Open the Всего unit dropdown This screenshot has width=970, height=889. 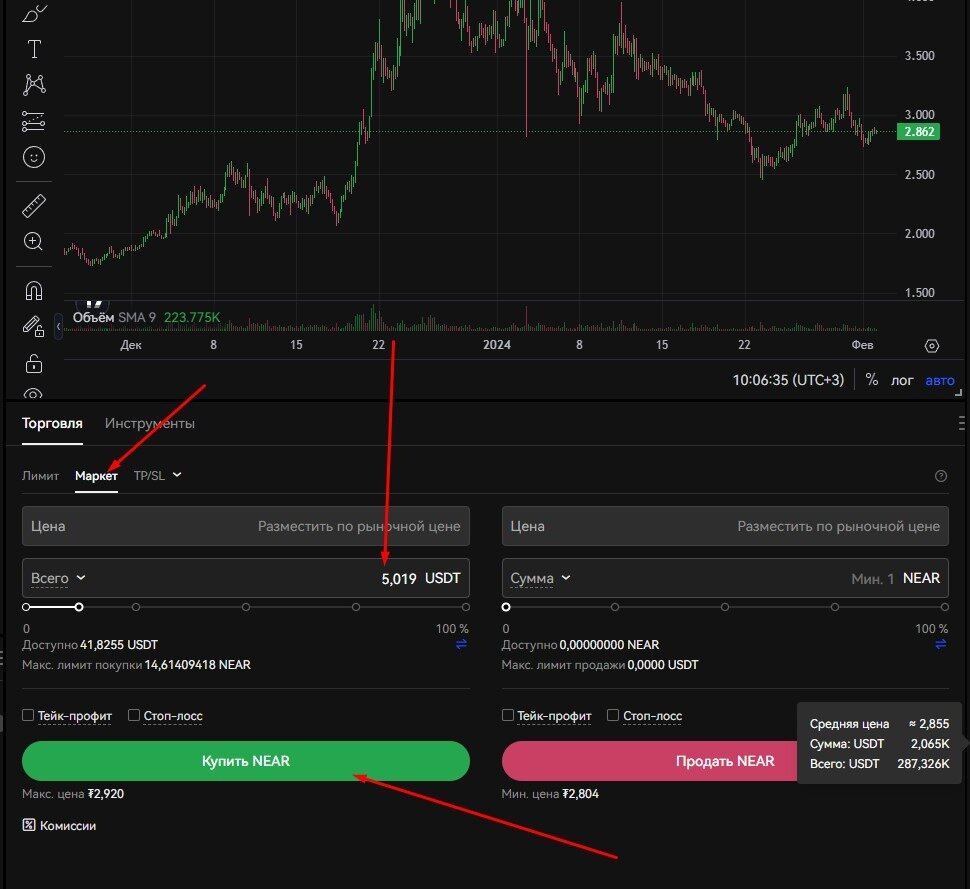coord(58,578)
